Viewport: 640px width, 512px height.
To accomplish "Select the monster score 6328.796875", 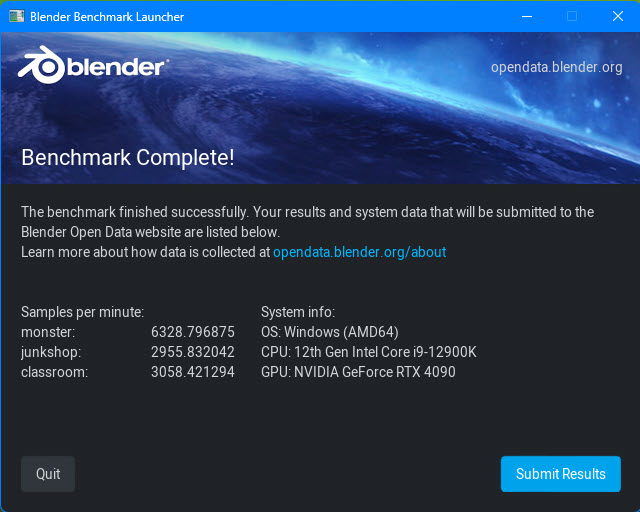I will tap(193, 332).
